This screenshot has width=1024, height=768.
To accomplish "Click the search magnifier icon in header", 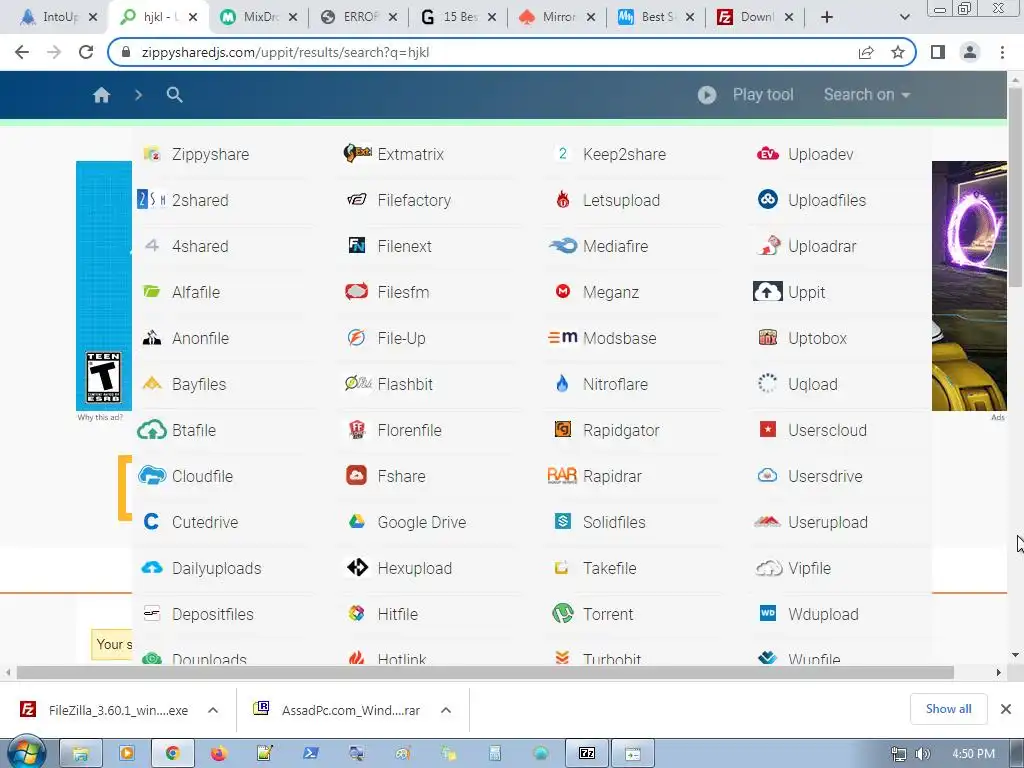I will pos(174,95).
